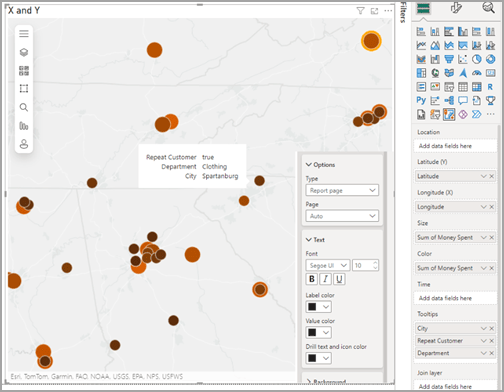Select the ArcGIS Maps visual icon

click(x=449, y=115)
